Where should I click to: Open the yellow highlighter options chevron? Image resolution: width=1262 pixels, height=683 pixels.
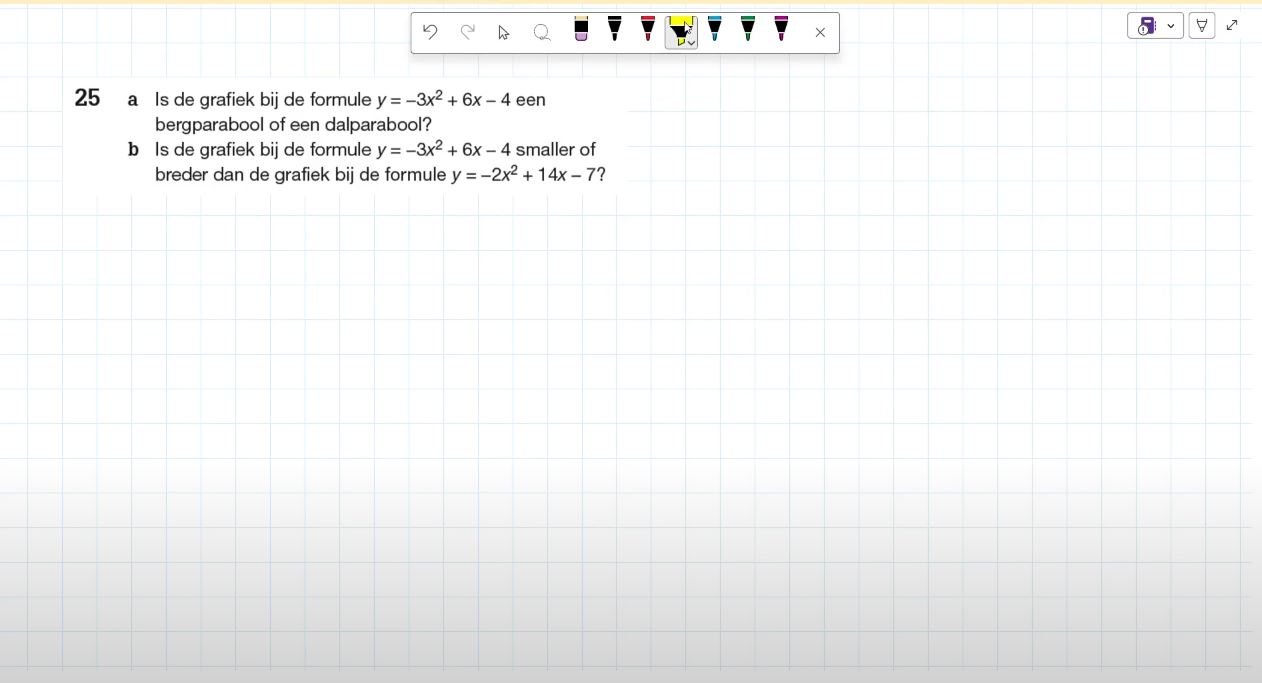tap(692, 43)
